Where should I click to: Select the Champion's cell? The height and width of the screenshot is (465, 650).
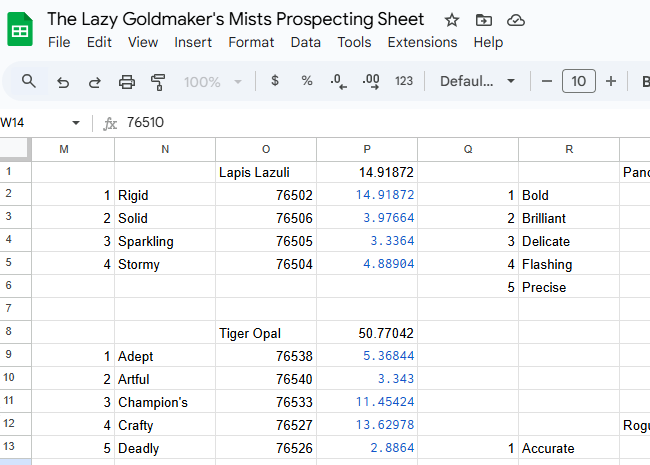[165, 402]
